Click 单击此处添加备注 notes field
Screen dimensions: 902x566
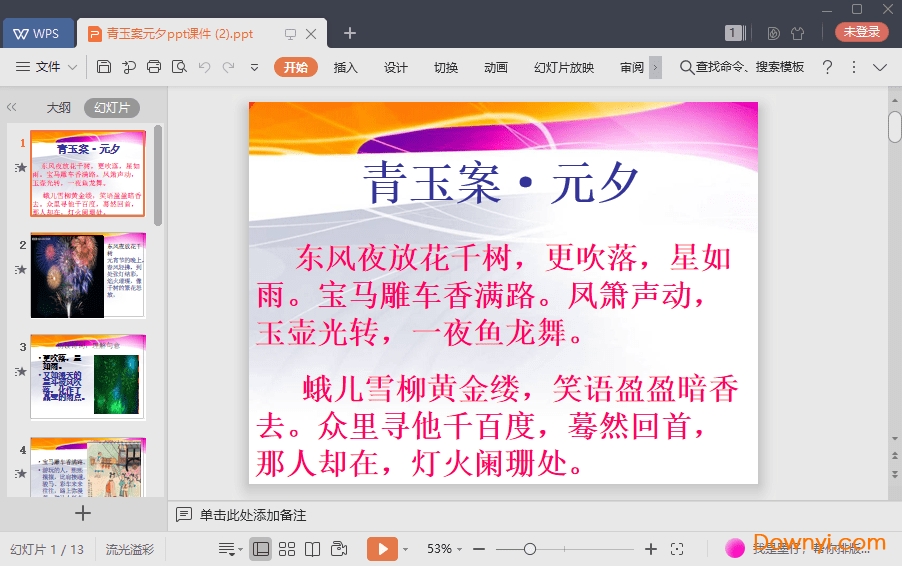point(253,515)
